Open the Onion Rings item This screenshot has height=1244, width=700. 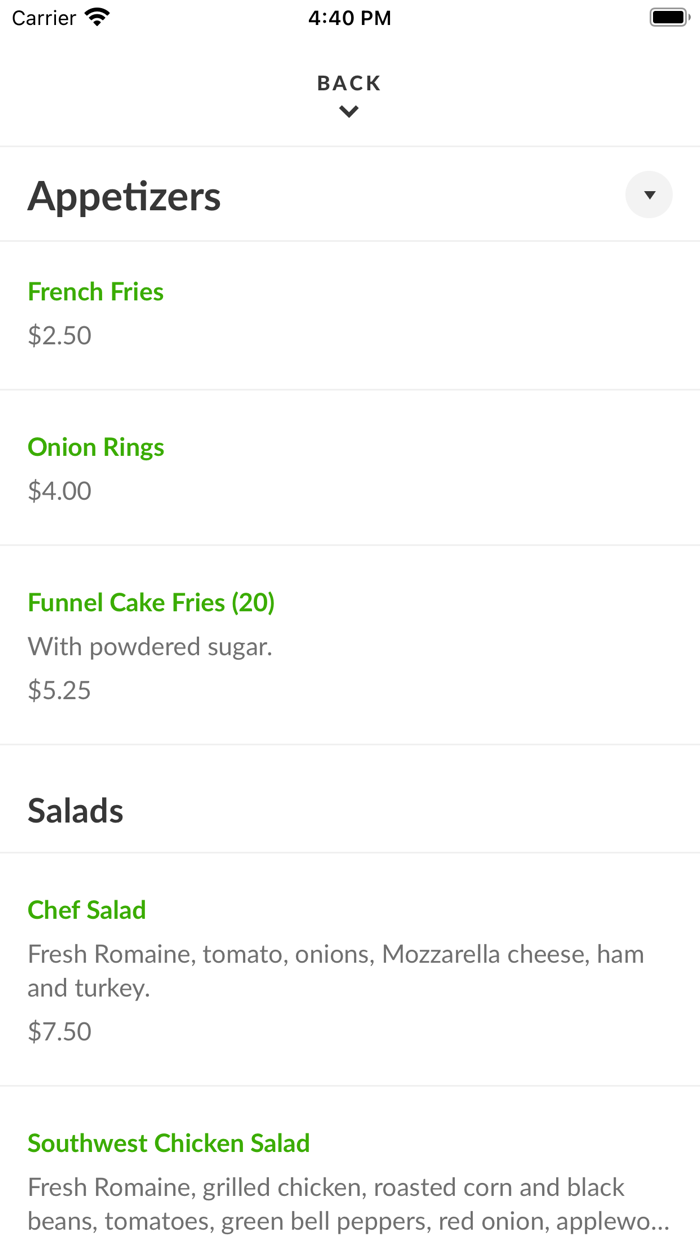point(96,447)
